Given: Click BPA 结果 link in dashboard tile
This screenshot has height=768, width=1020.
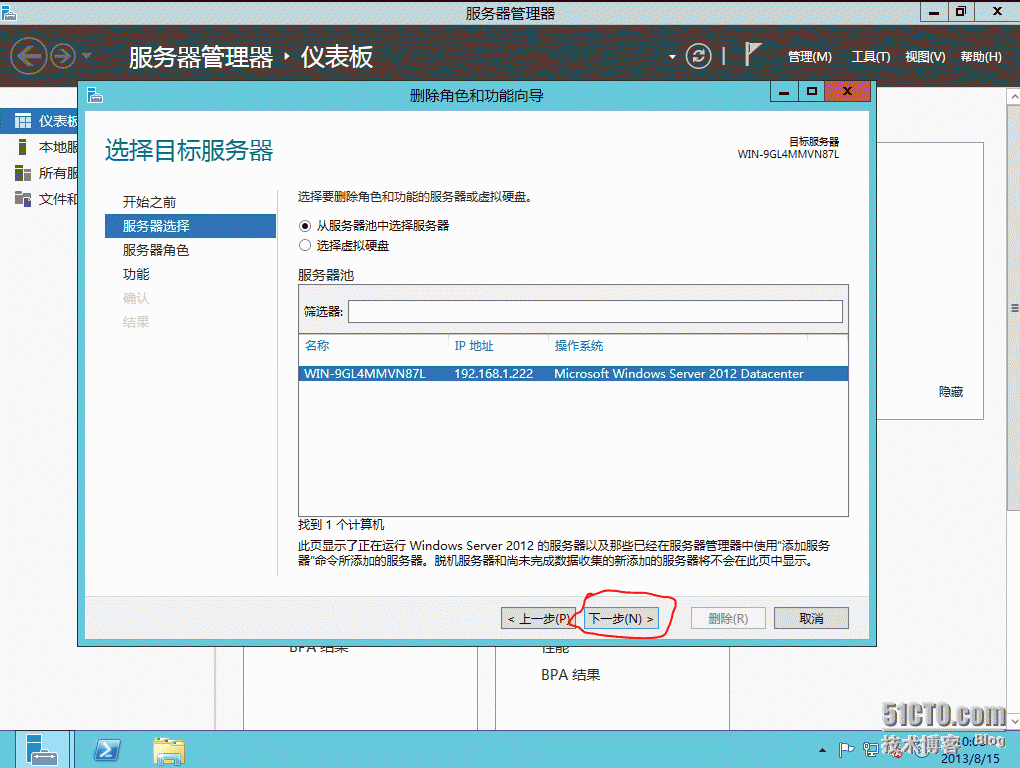Looking at the screenshot, I should [x=570, y=675].
